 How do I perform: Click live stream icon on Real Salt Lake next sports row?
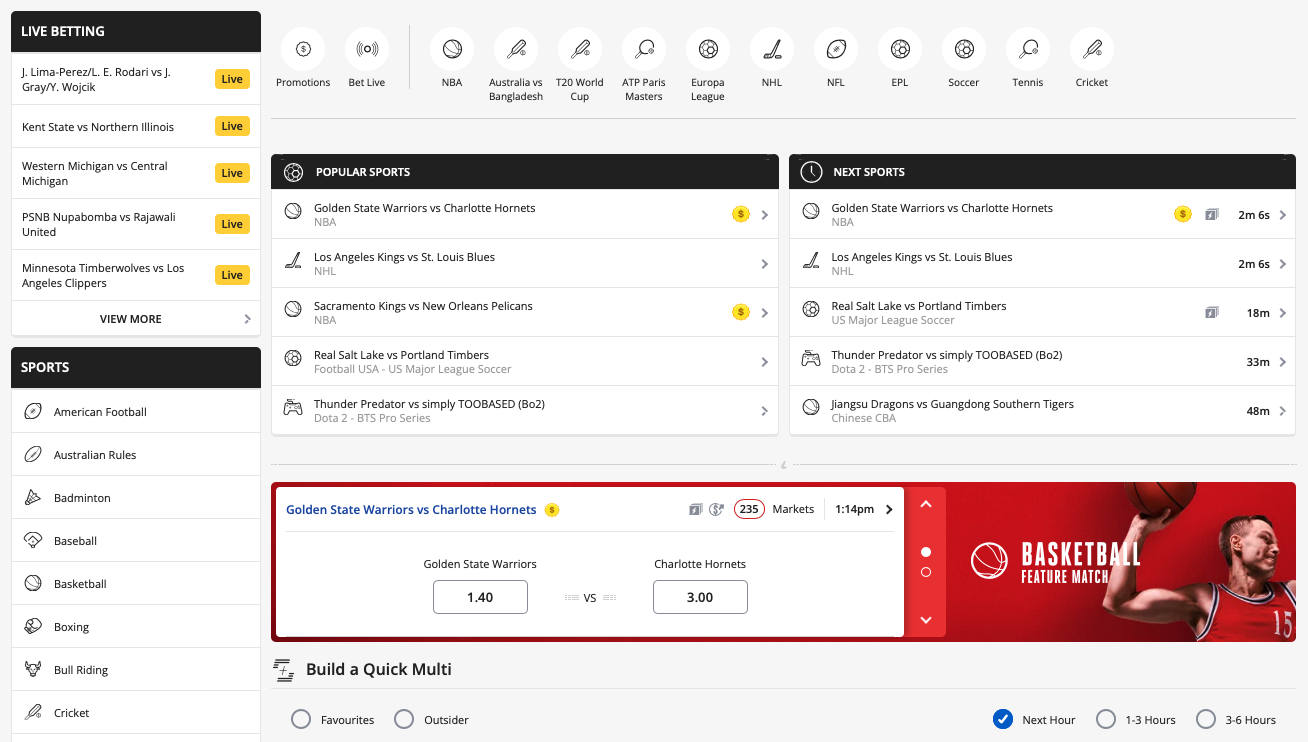1212,312
